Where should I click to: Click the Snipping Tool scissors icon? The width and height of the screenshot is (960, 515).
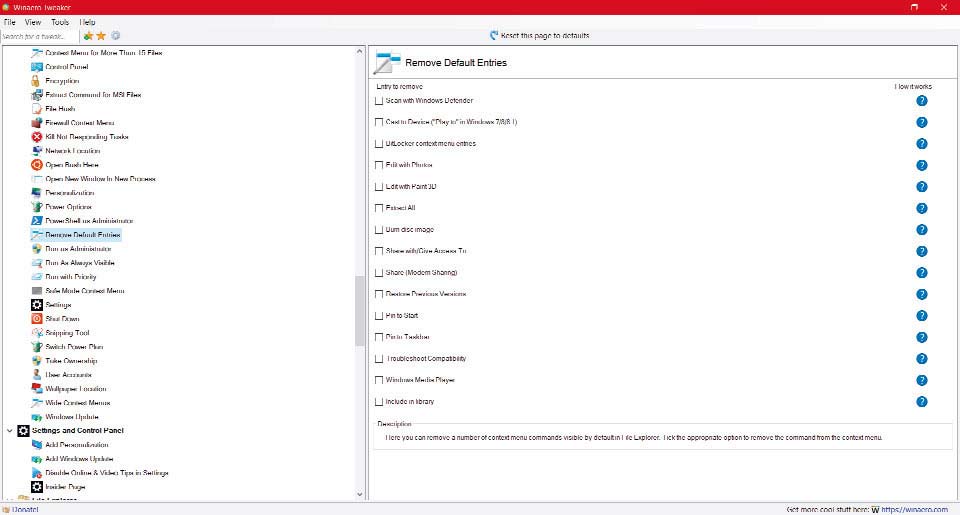click(x=37, y=333)
